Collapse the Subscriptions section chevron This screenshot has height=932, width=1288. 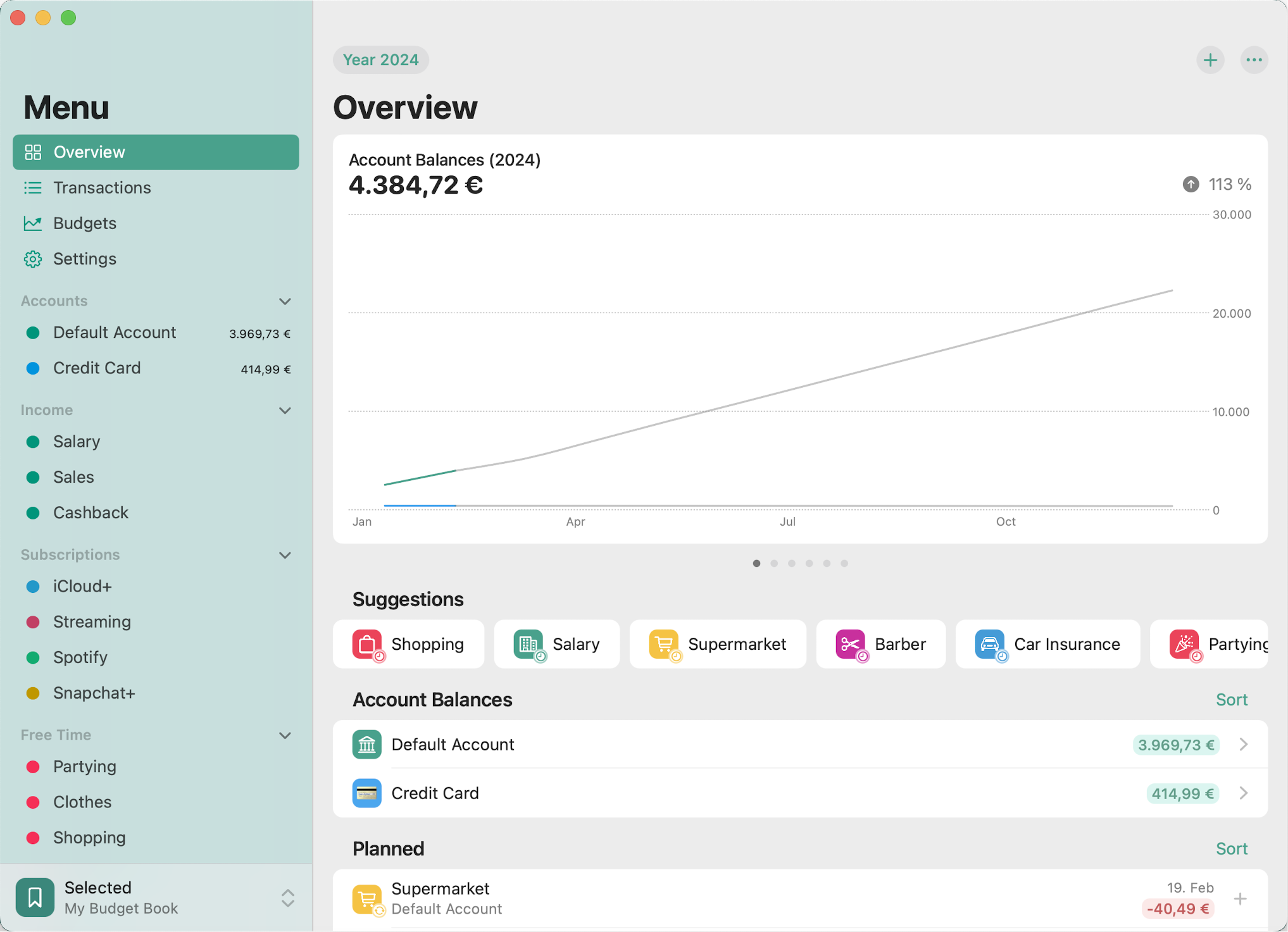pyautogui.click(x=285, y=555)
